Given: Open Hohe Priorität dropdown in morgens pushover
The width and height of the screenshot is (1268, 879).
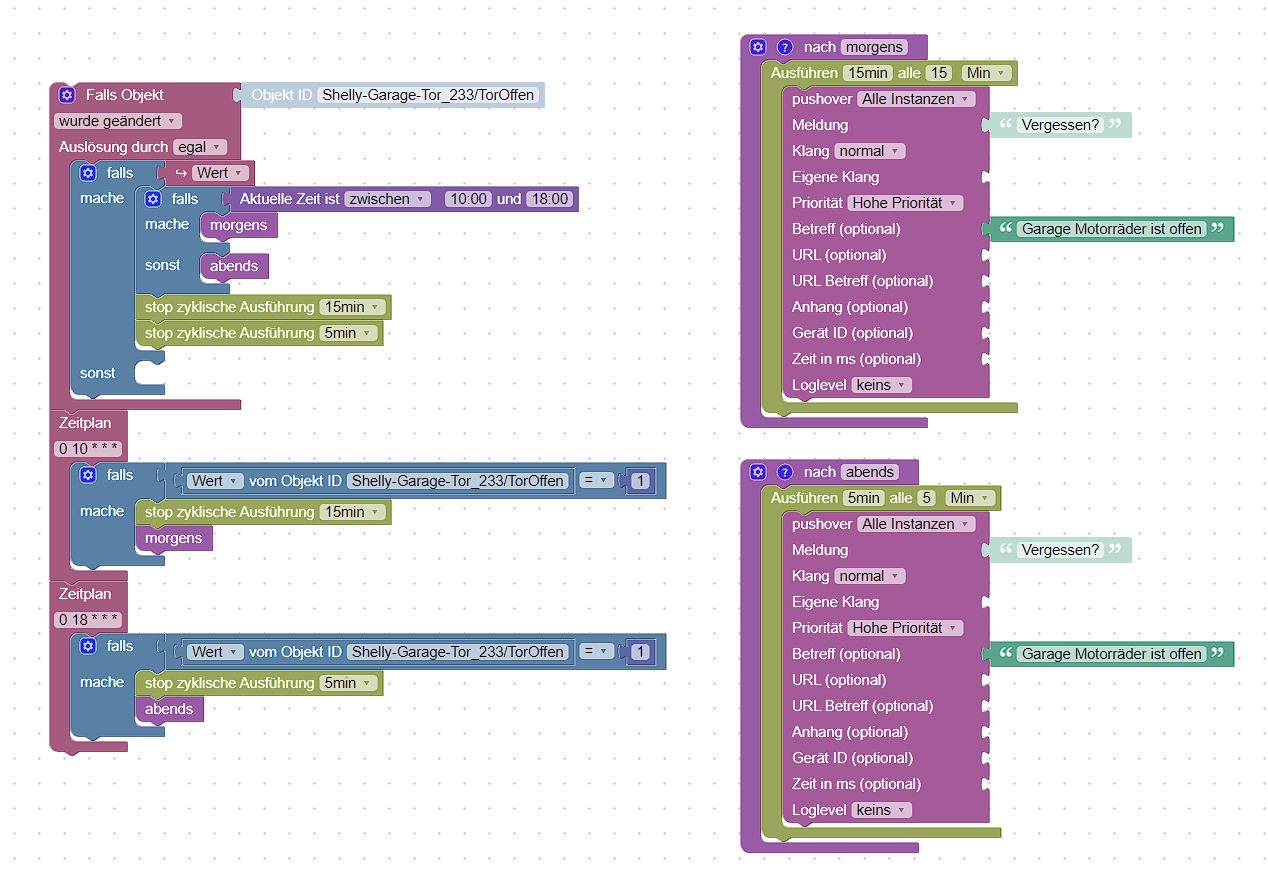Looking at the screenshot, I should point(905,203).
